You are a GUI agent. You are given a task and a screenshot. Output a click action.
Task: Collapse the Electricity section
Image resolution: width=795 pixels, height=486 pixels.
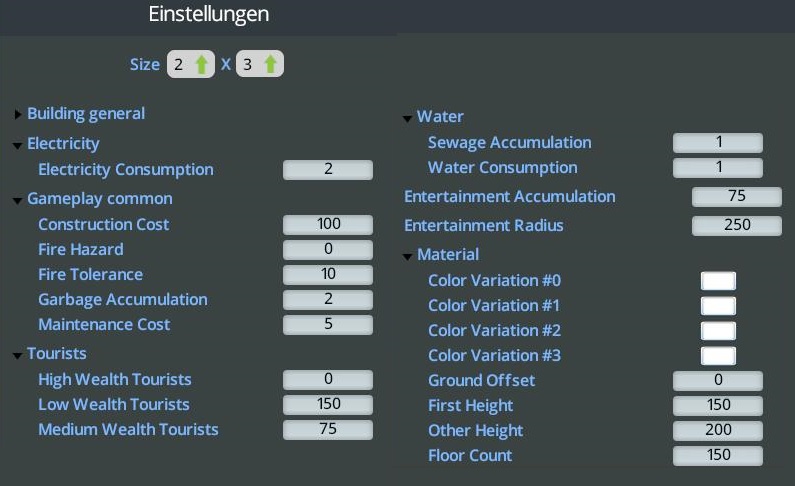18,145
